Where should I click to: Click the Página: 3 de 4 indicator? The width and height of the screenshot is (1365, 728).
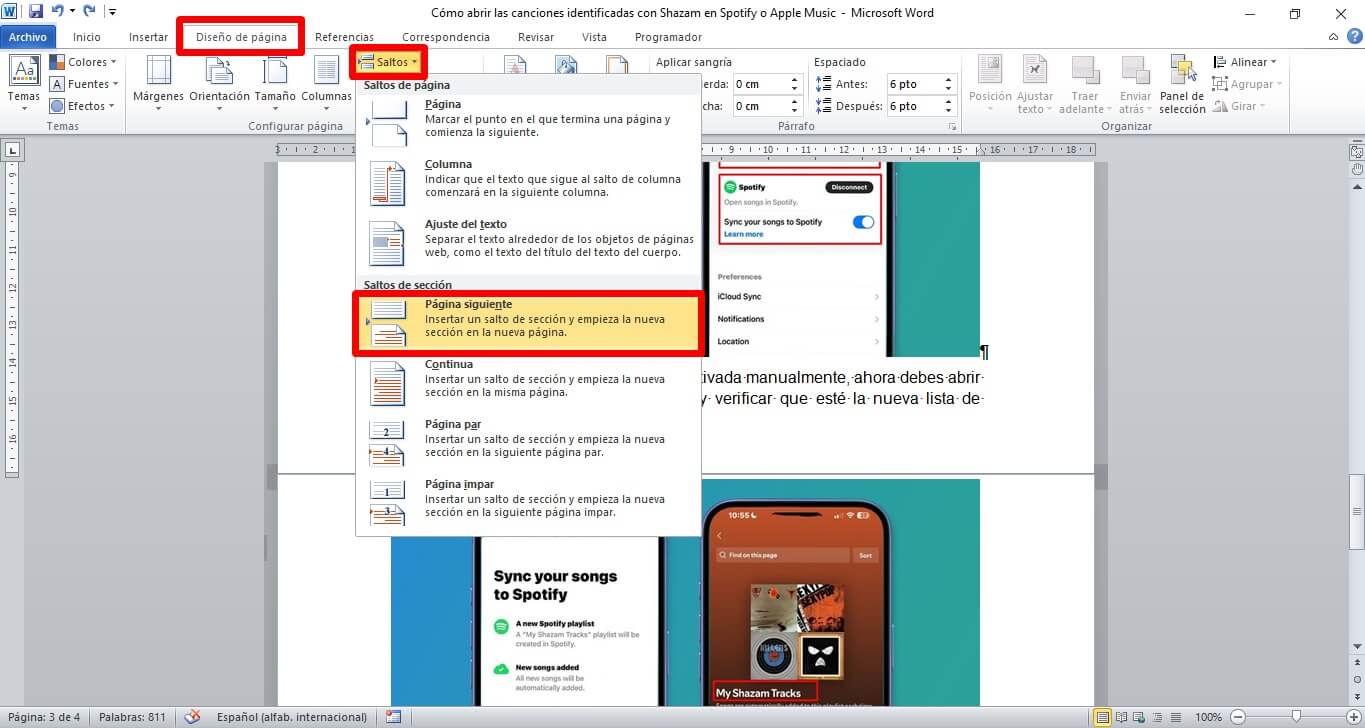(x=44, y=717)
